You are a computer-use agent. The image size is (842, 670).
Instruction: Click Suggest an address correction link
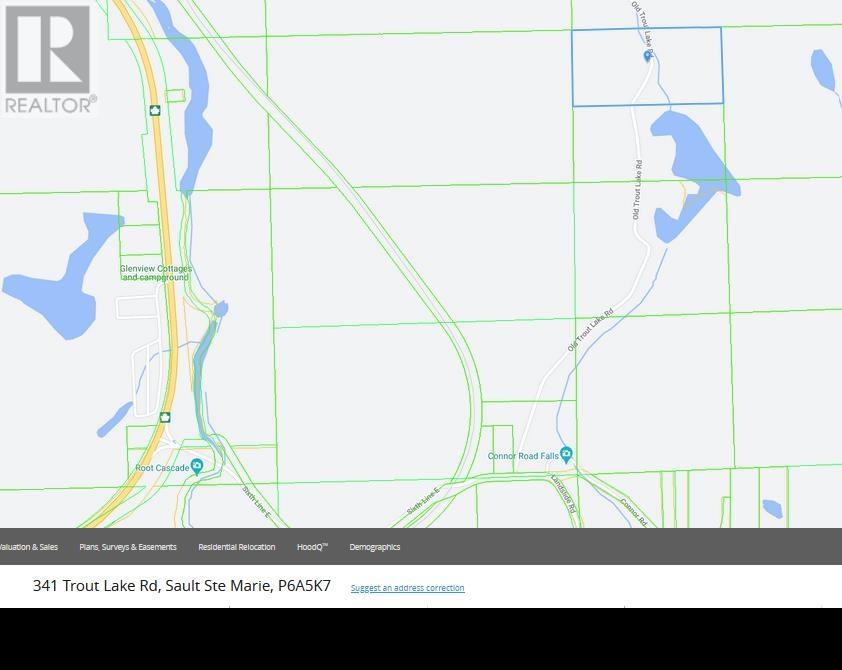[x=407, y=588]
